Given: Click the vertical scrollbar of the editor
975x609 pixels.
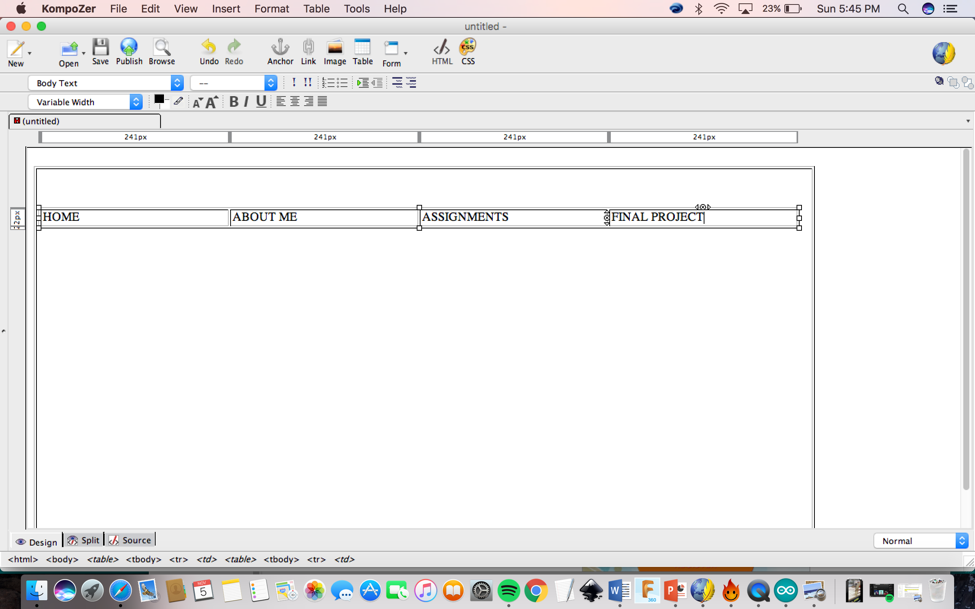Looking at the screenshot, I should point(965,318).
